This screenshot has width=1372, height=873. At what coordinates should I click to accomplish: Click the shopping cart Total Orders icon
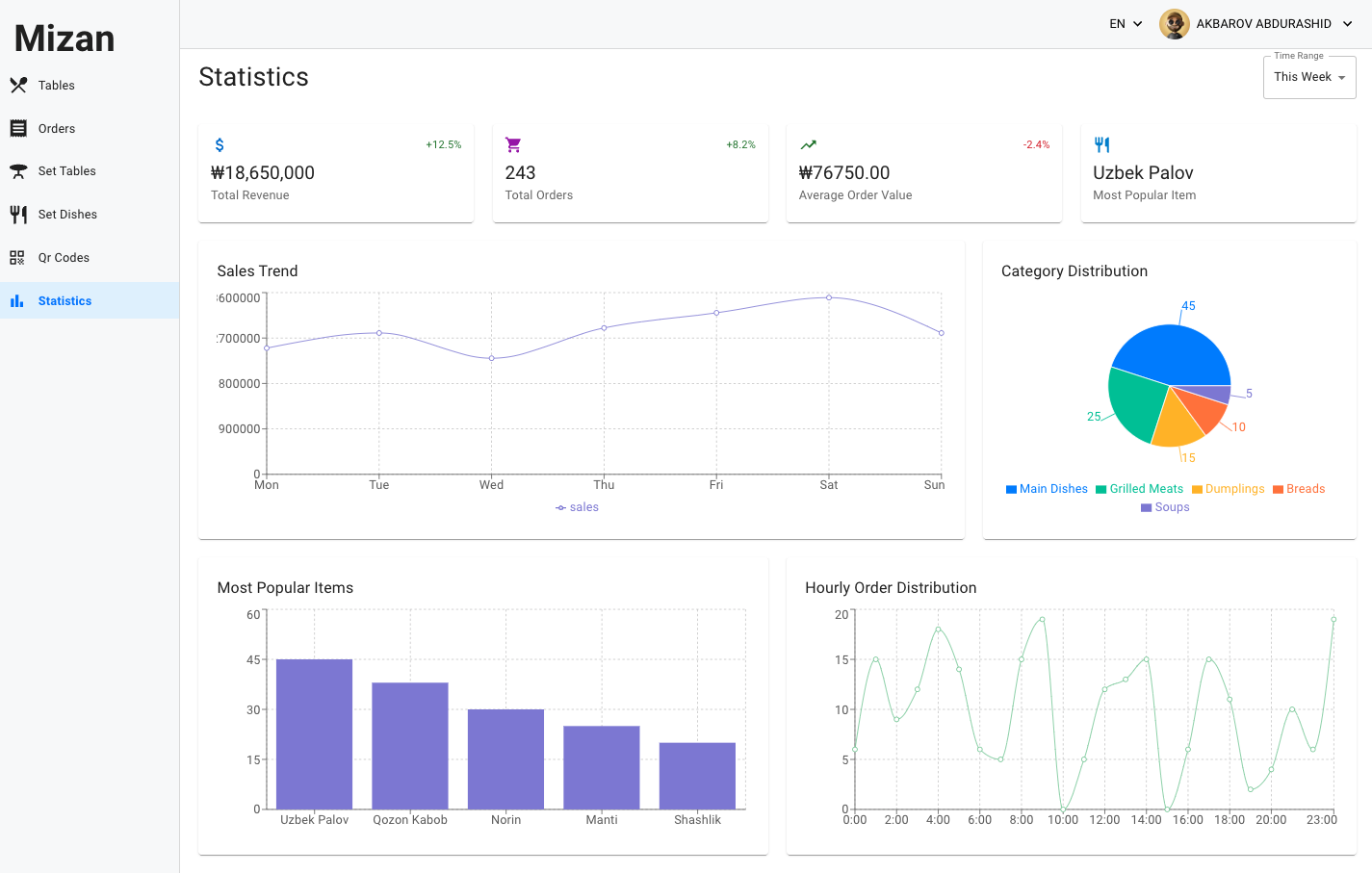click(x=513, y=145)
